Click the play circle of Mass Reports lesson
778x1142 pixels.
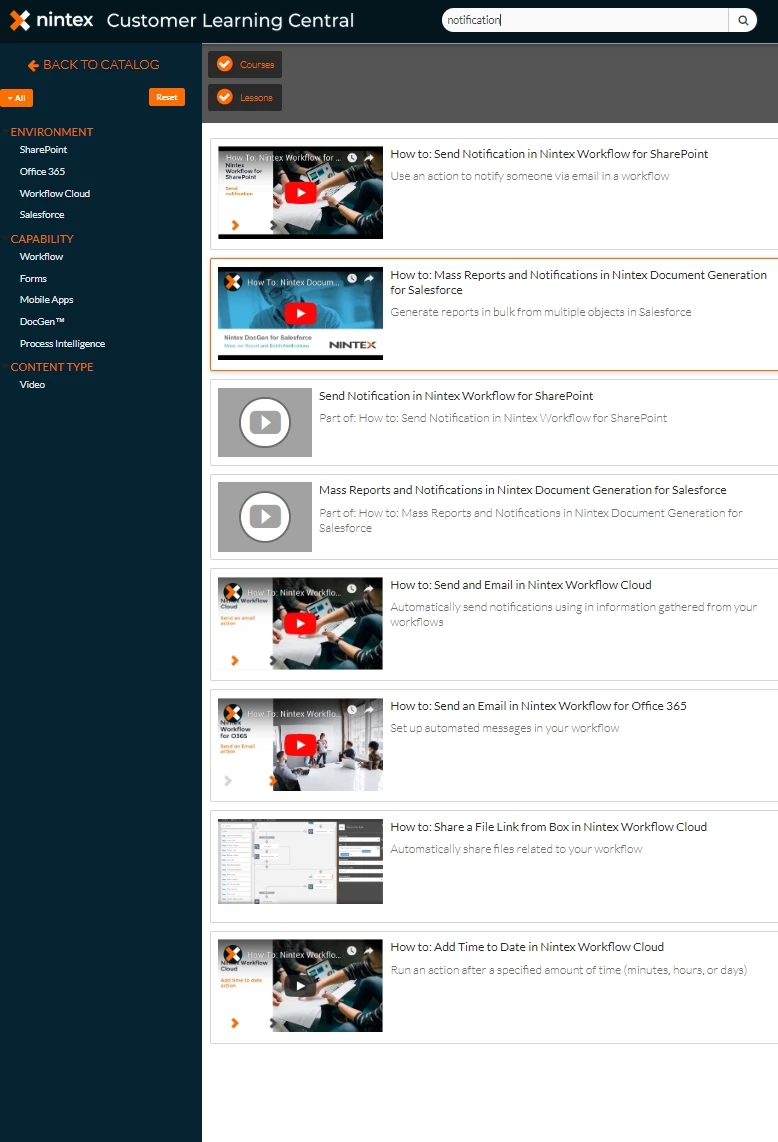coord(265,516)
